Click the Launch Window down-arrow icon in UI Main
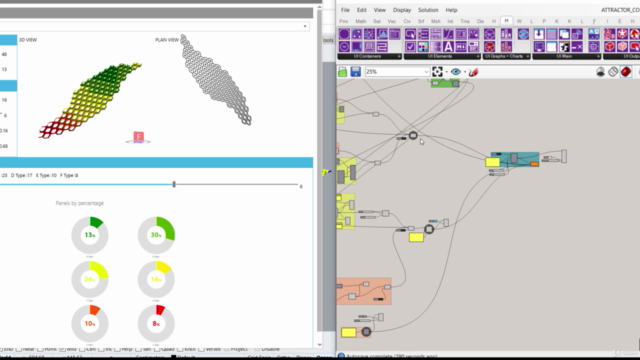640x360 pixels. pos(539,34)
